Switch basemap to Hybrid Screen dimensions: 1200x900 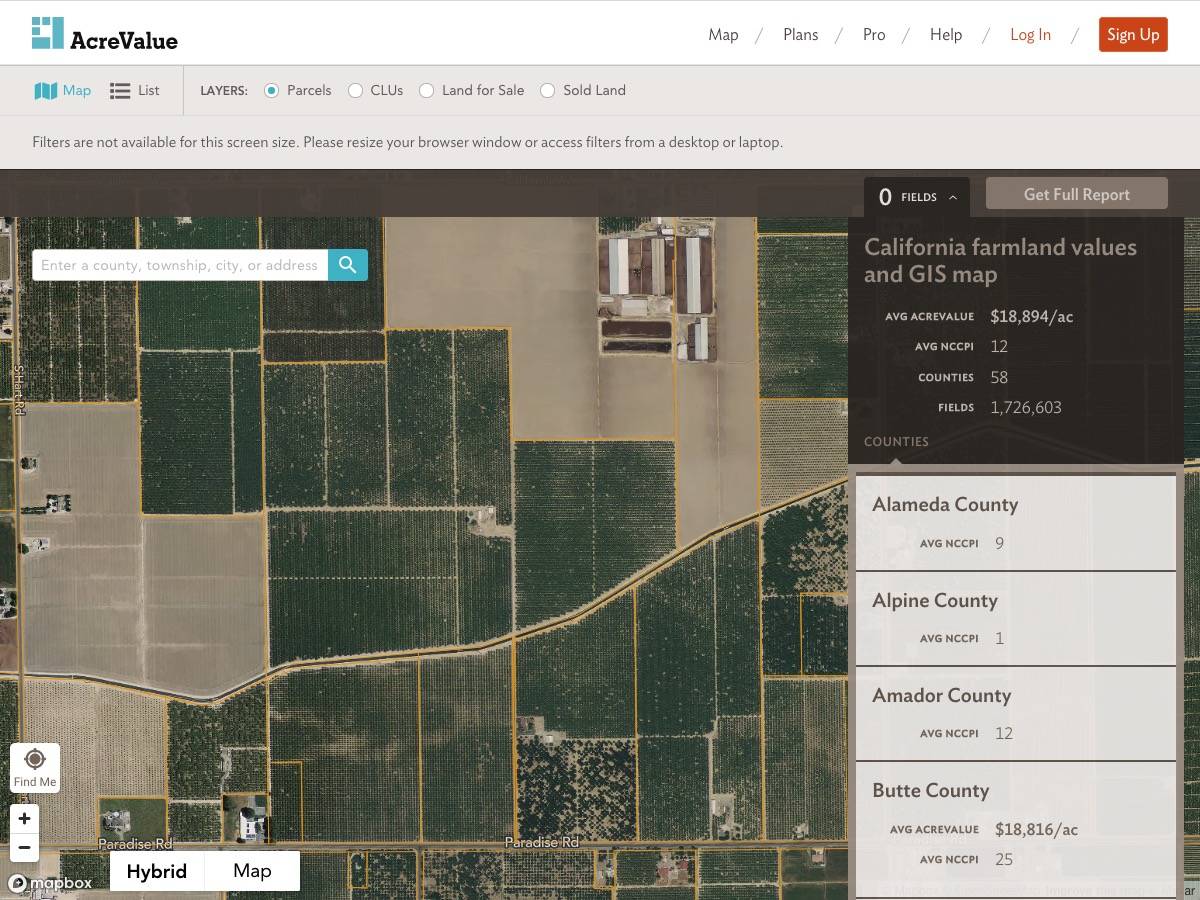pyautogui.click(x=157, y=871)
